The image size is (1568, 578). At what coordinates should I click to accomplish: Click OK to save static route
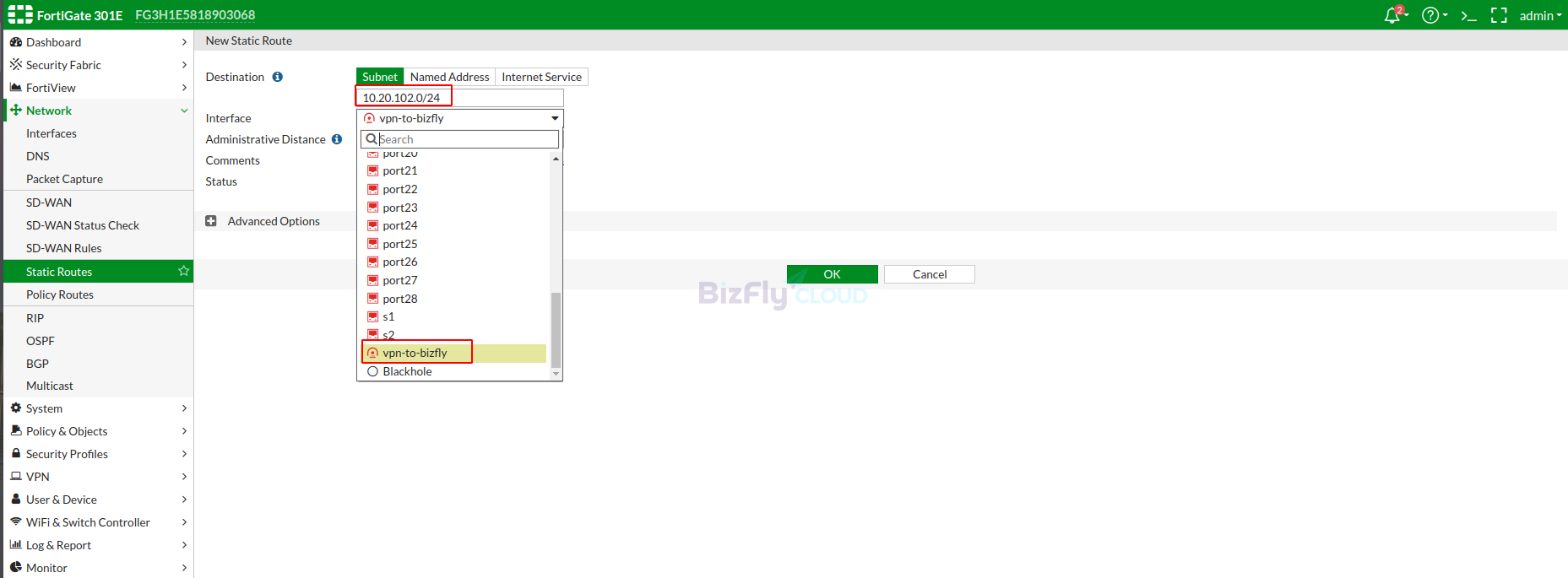pyautogui.click(x=832, y=274)
